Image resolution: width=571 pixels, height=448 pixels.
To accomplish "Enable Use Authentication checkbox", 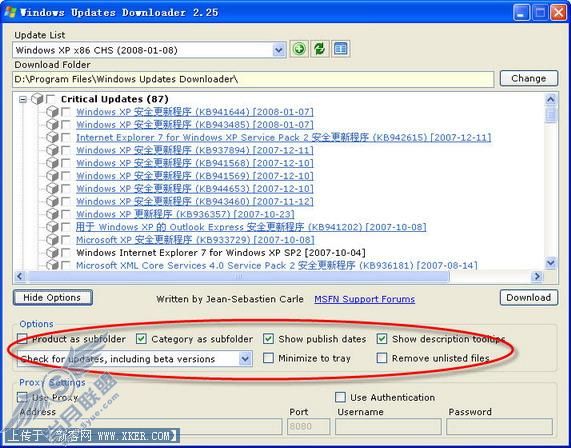I will pos(340,397).
